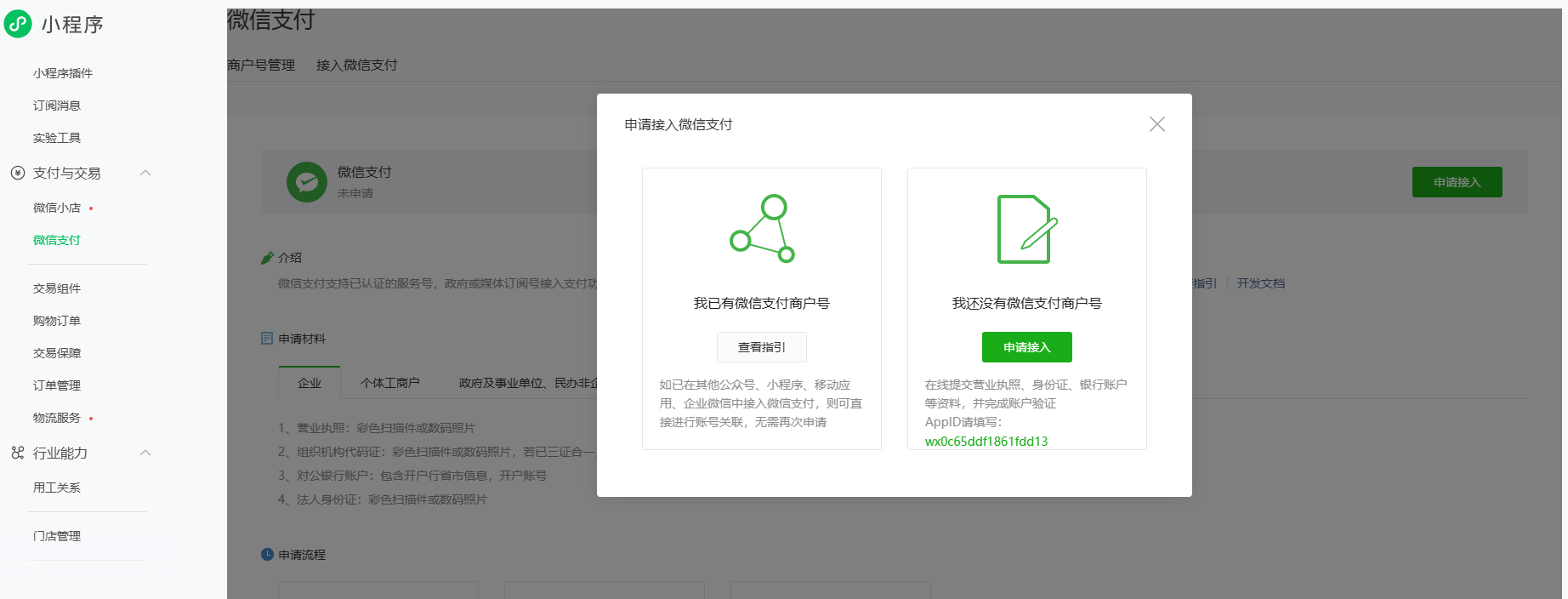Click the AppID wx0c65ddf1861fdd13 text
Screen dimensions: 1568x599
[x=986, y=441]
